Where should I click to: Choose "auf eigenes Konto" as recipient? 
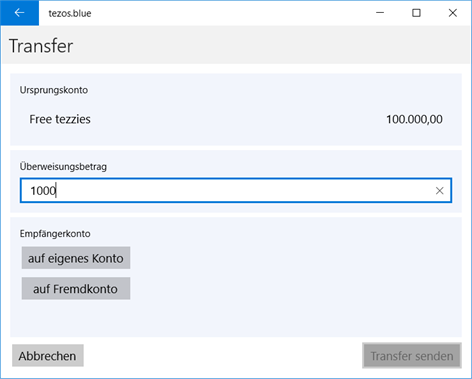tap(76, 258)
